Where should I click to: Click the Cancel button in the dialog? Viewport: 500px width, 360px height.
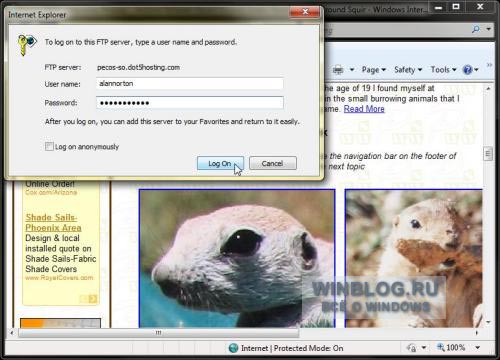pos(273,163)
